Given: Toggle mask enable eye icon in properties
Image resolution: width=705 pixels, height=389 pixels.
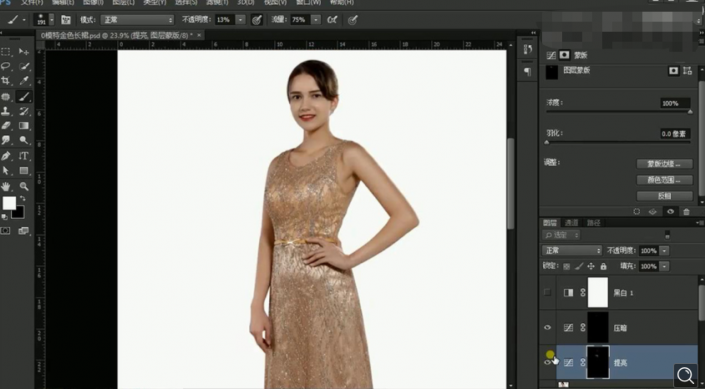Looking at the screenshot, I should 670,211.
